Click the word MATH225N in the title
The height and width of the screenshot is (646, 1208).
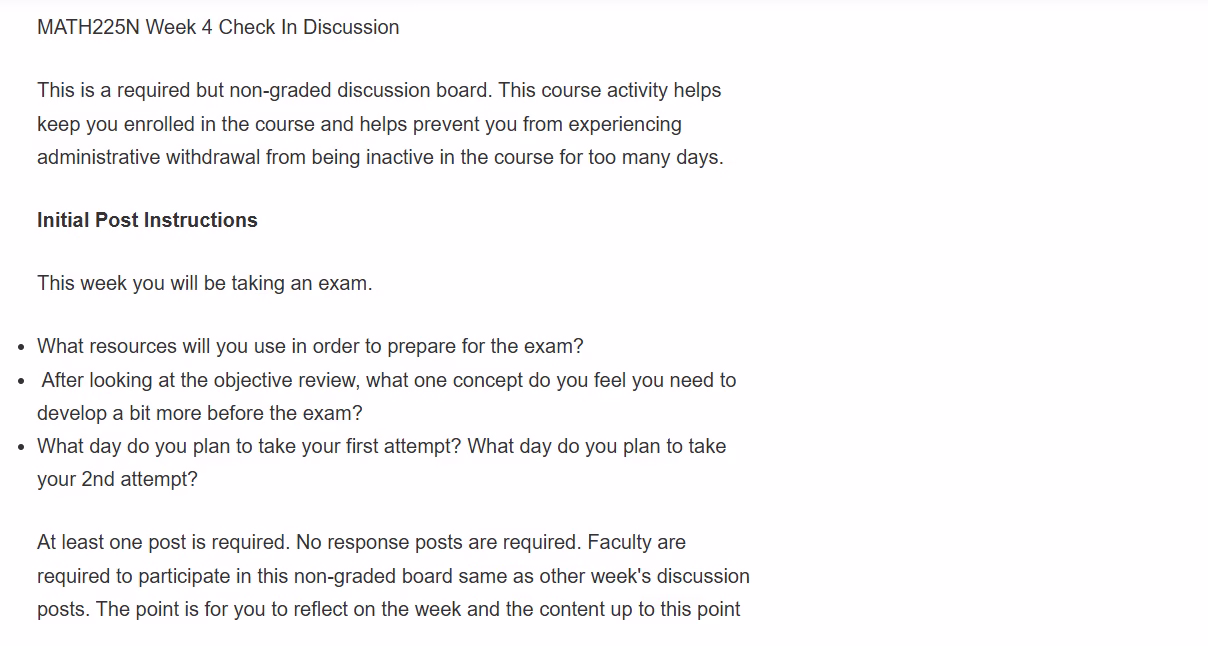pos(88,28)
